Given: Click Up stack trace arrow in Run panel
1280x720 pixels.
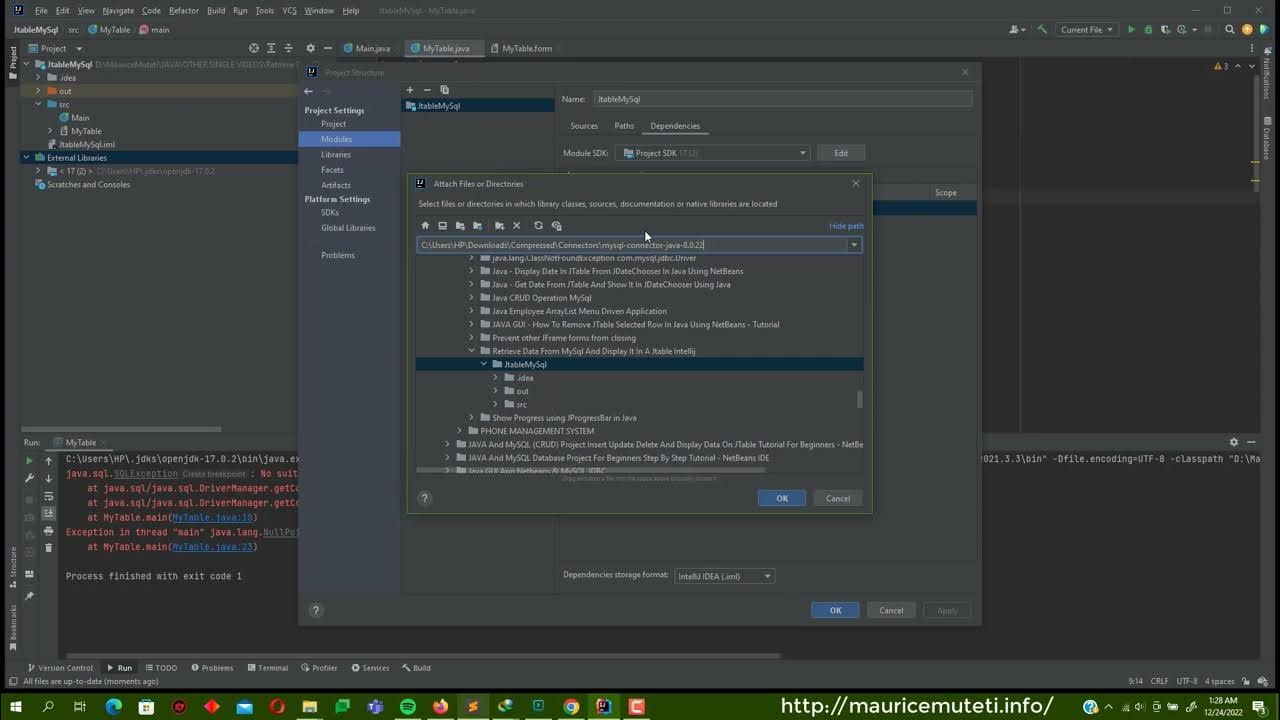Looking at the screenshot, I should coord(48,461).
